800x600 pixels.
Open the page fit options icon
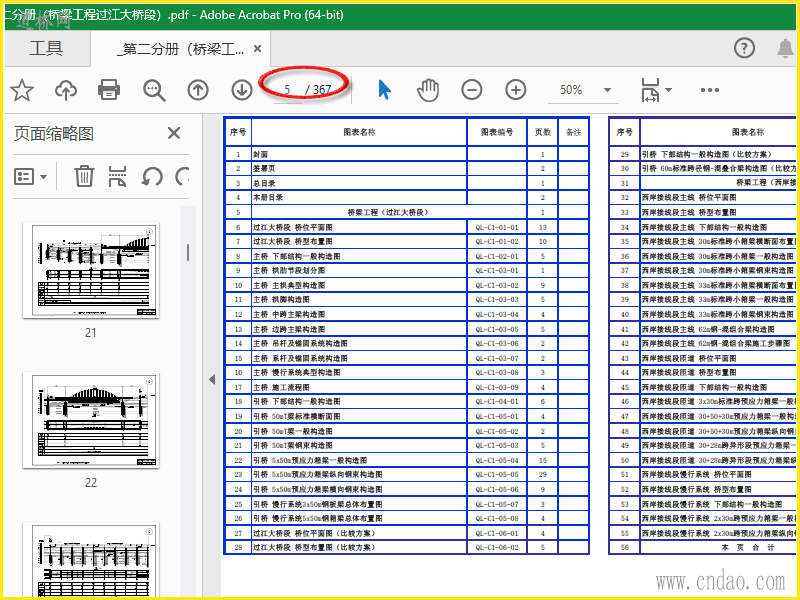650,90
